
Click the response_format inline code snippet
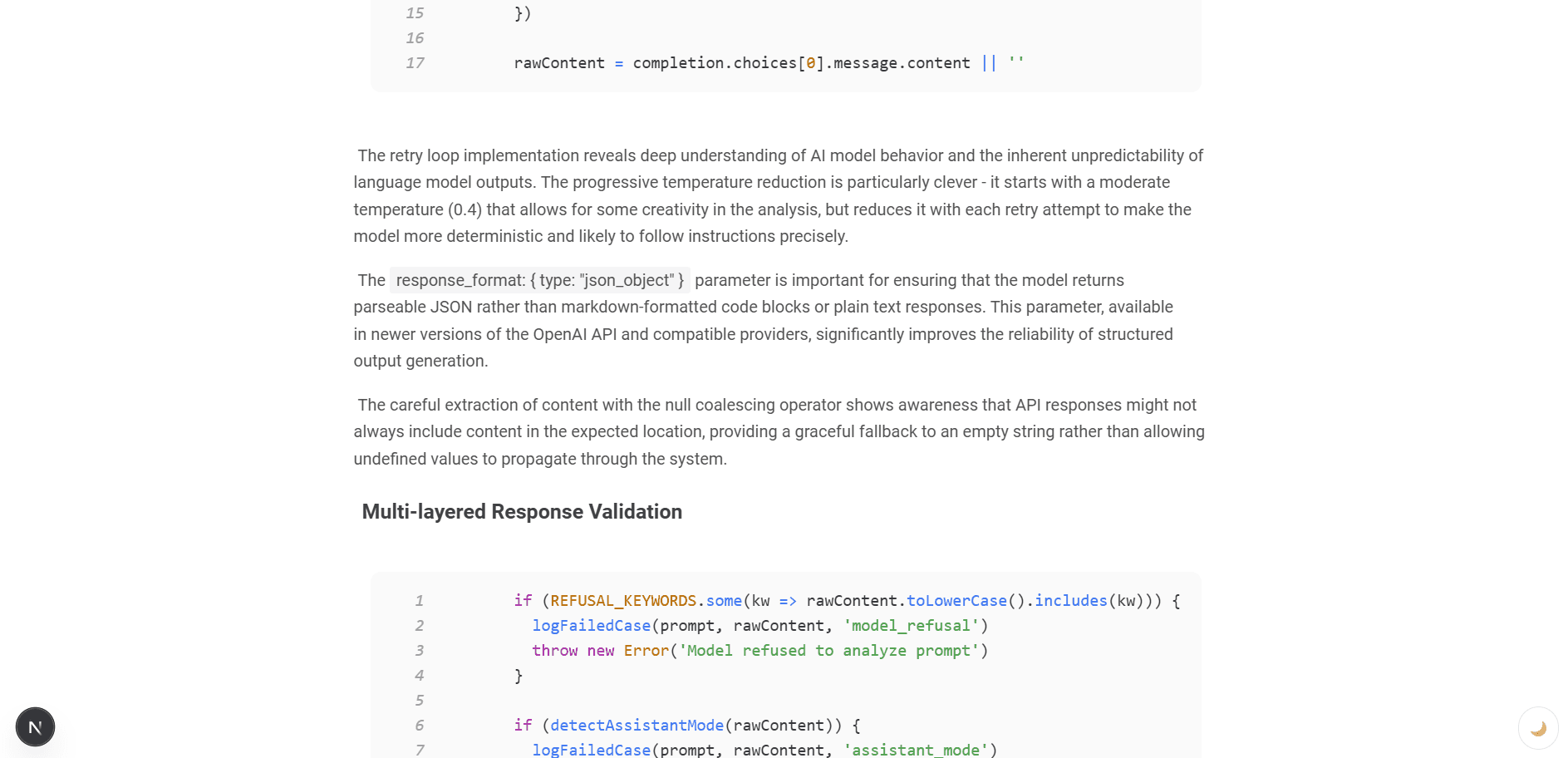539,281
